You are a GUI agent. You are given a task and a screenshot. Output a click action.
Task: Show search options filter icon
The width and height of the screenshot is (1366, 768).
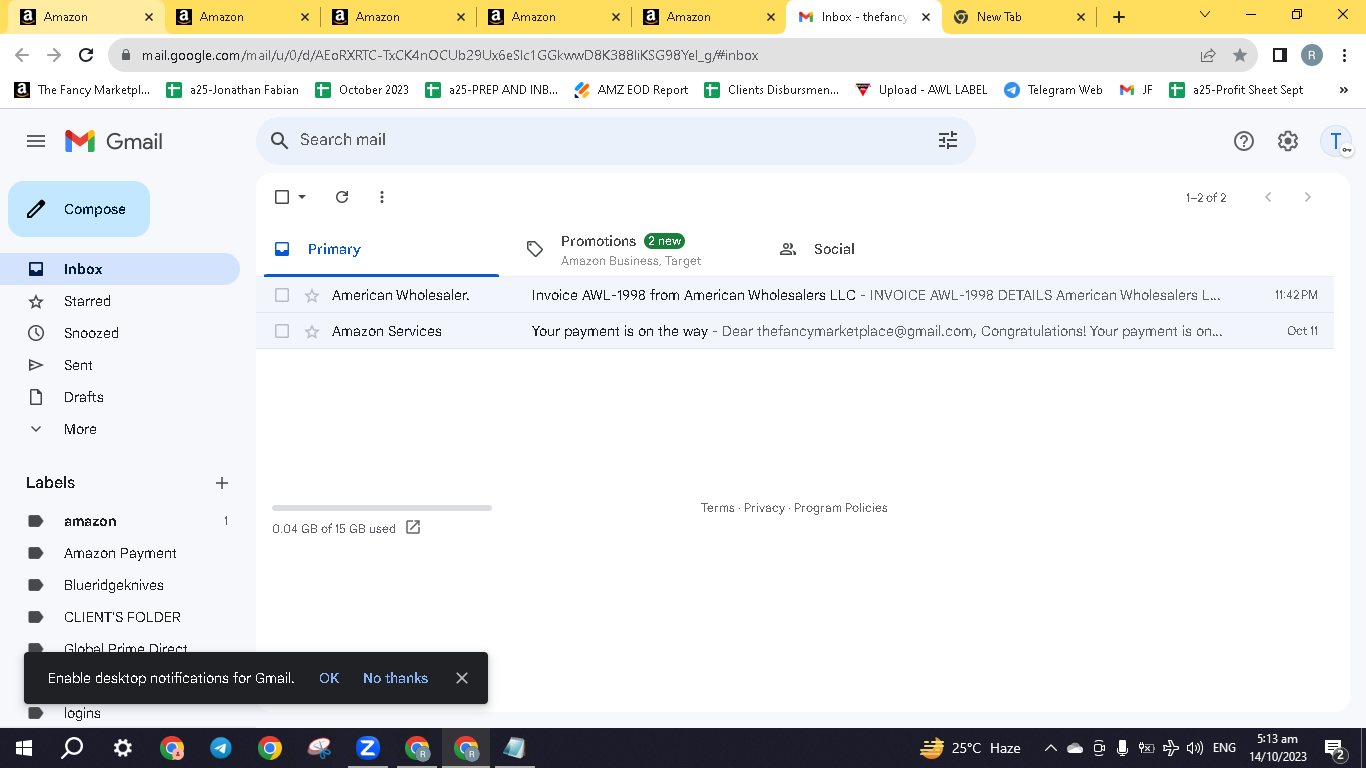(x=948, y=140)
